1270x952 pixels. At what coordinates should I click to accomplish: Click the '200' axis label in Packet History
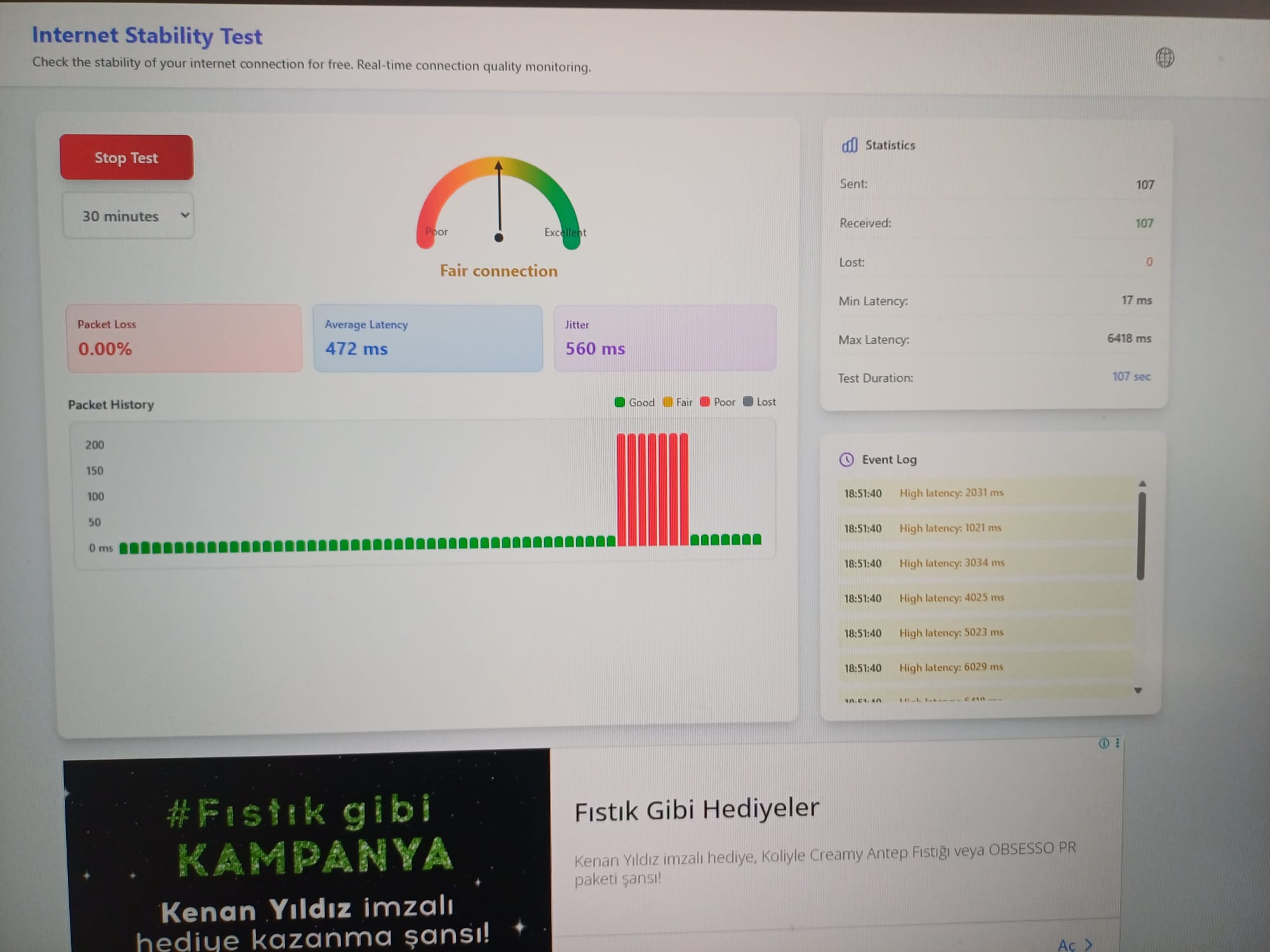tap(95, 445)
